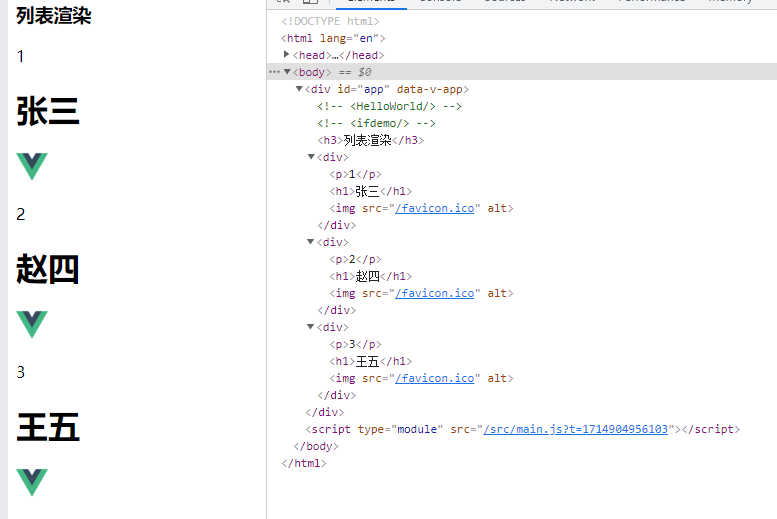This screenshot has width=777, height=519.
Task: Select the ifdemo comment node
Action: (377, 123)
